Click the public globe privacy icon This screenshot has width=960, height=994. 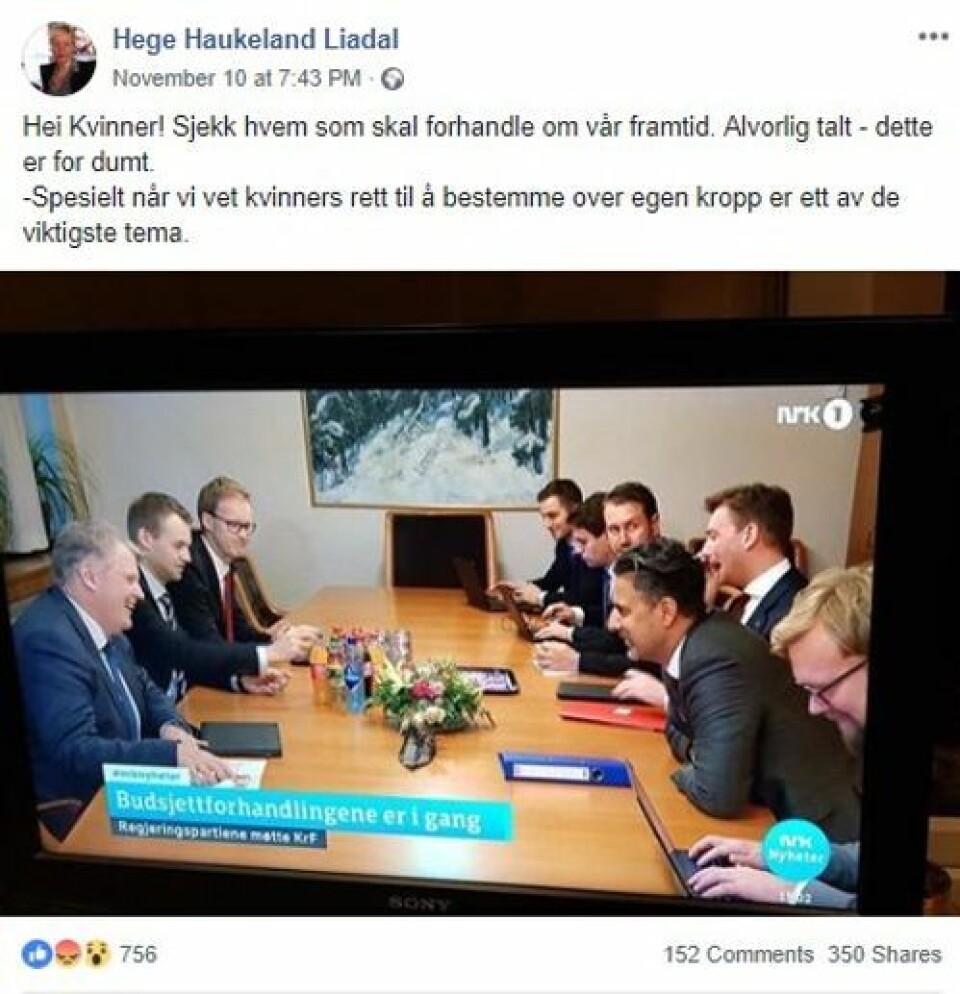tap(393, 80)
